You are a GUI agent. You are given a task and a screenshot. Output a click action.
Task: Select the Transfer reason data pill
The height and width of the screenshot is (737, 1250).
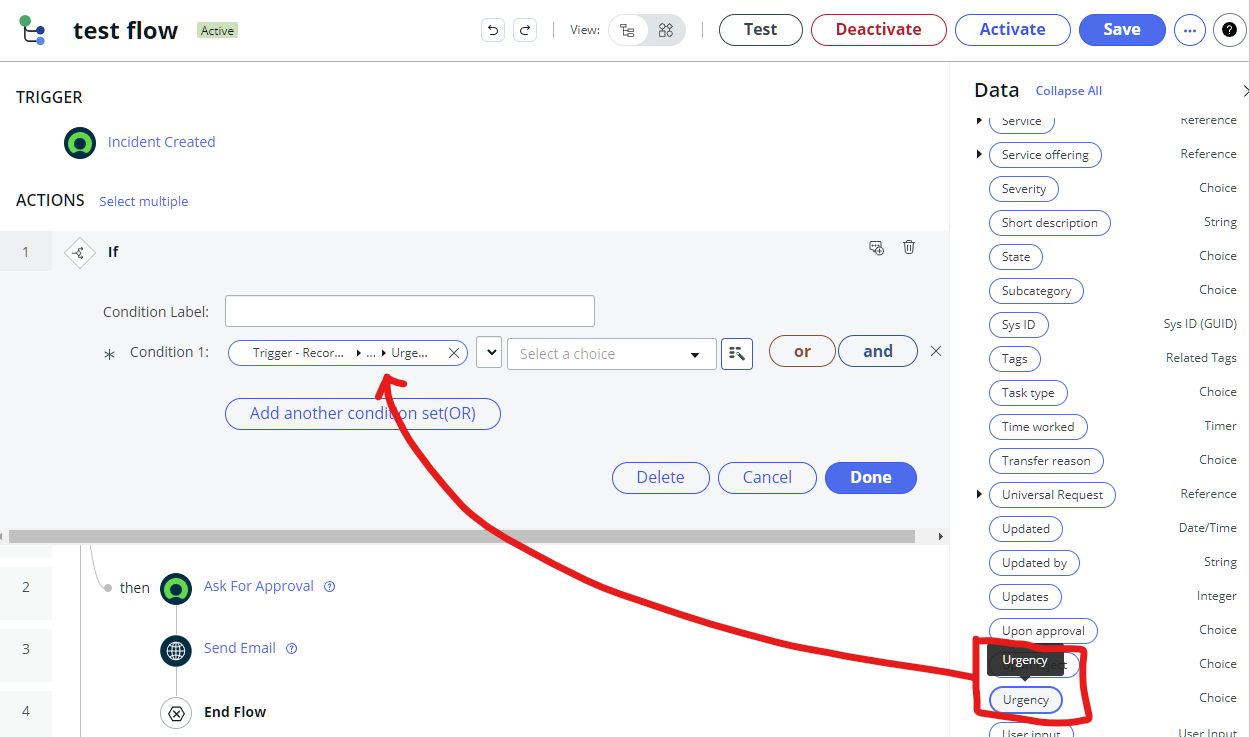pos(1046,461)
